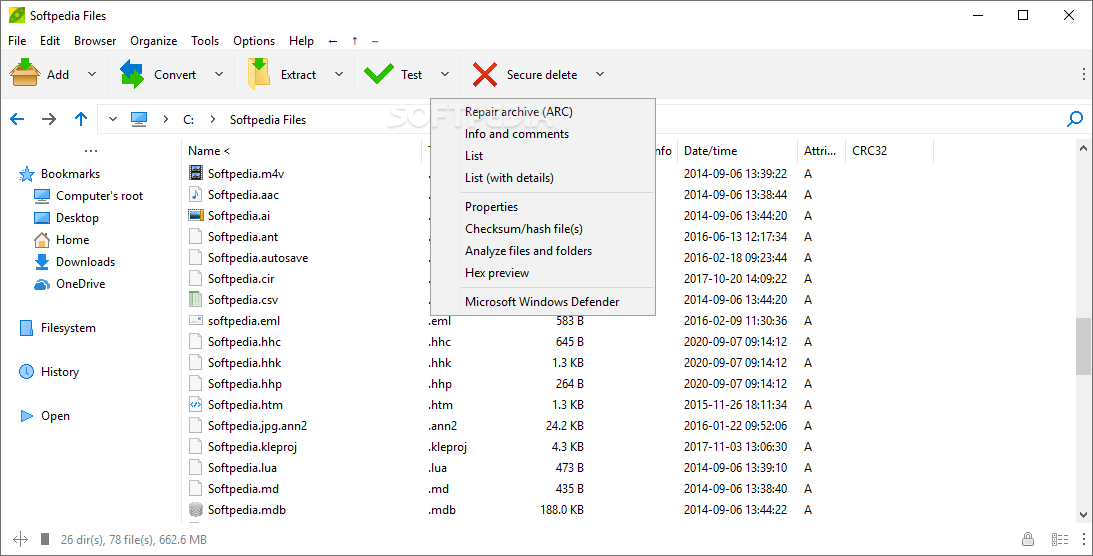
Task: Click the scrollbar down arrow
Action: (1083, 516)
